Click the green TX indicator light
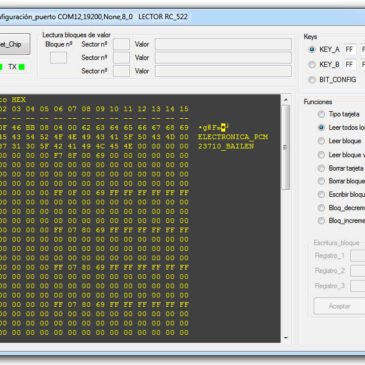Screen dimensions: 365x365 [x=22, y=67]
